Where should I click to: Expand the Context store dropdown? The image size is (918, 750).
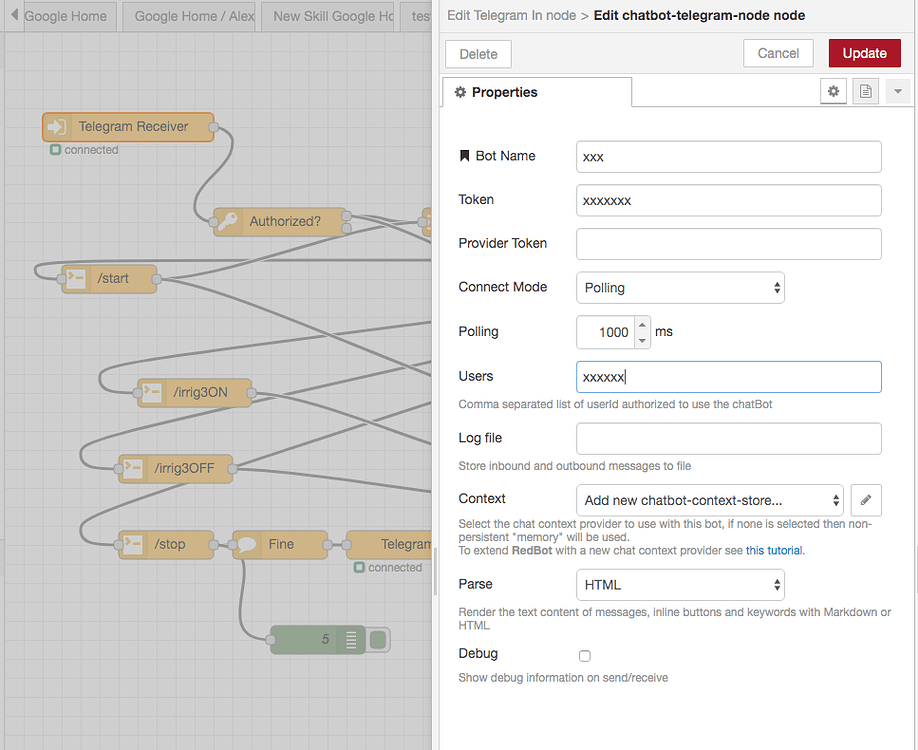pyautogui.click(x=710, y=500)
